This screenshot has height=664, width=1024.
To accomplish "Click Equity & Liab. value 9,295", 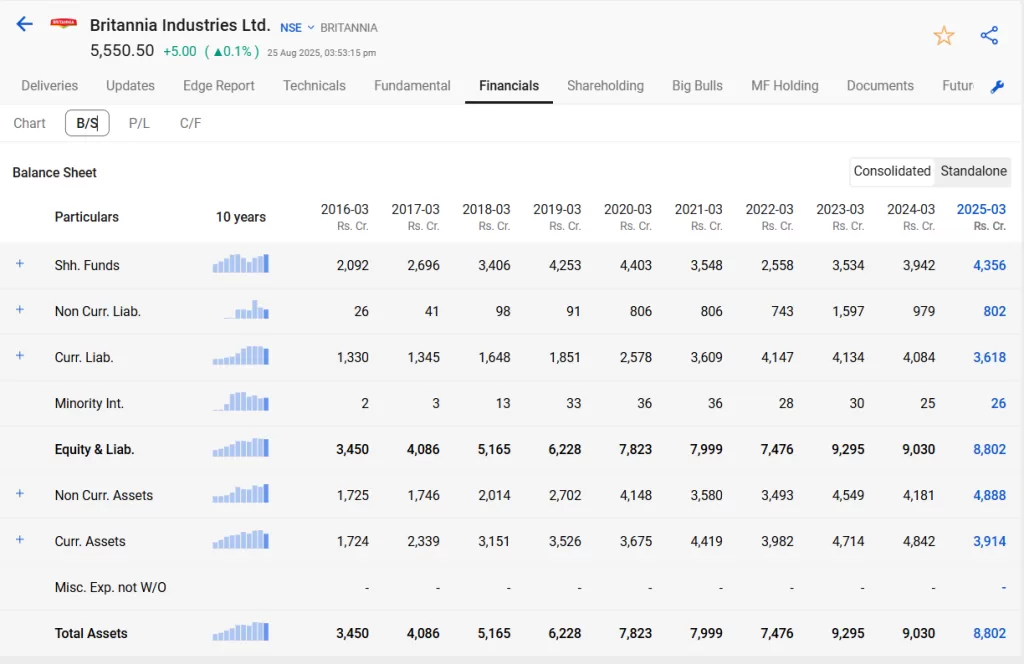I will [848, 449].
